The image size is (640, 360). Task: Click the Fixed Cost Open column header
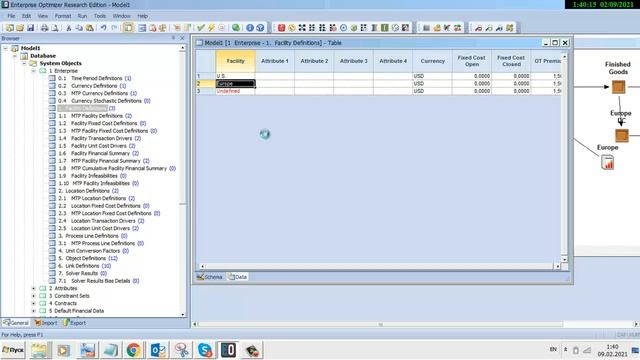pyautogui.click(x=472, y=61)
